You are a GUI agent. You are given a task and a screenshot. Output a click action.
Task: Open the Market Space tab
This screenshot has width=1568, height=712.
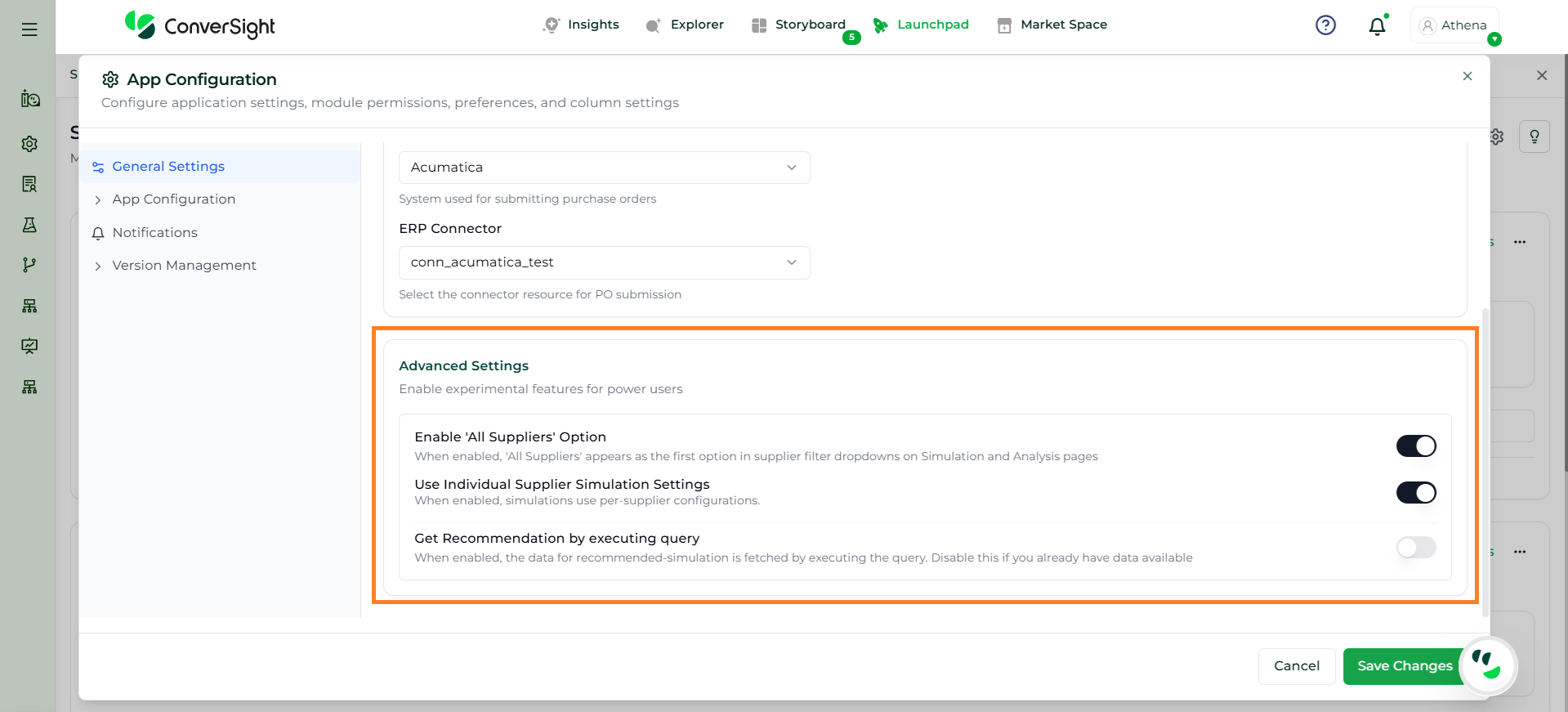(1052, 25)
